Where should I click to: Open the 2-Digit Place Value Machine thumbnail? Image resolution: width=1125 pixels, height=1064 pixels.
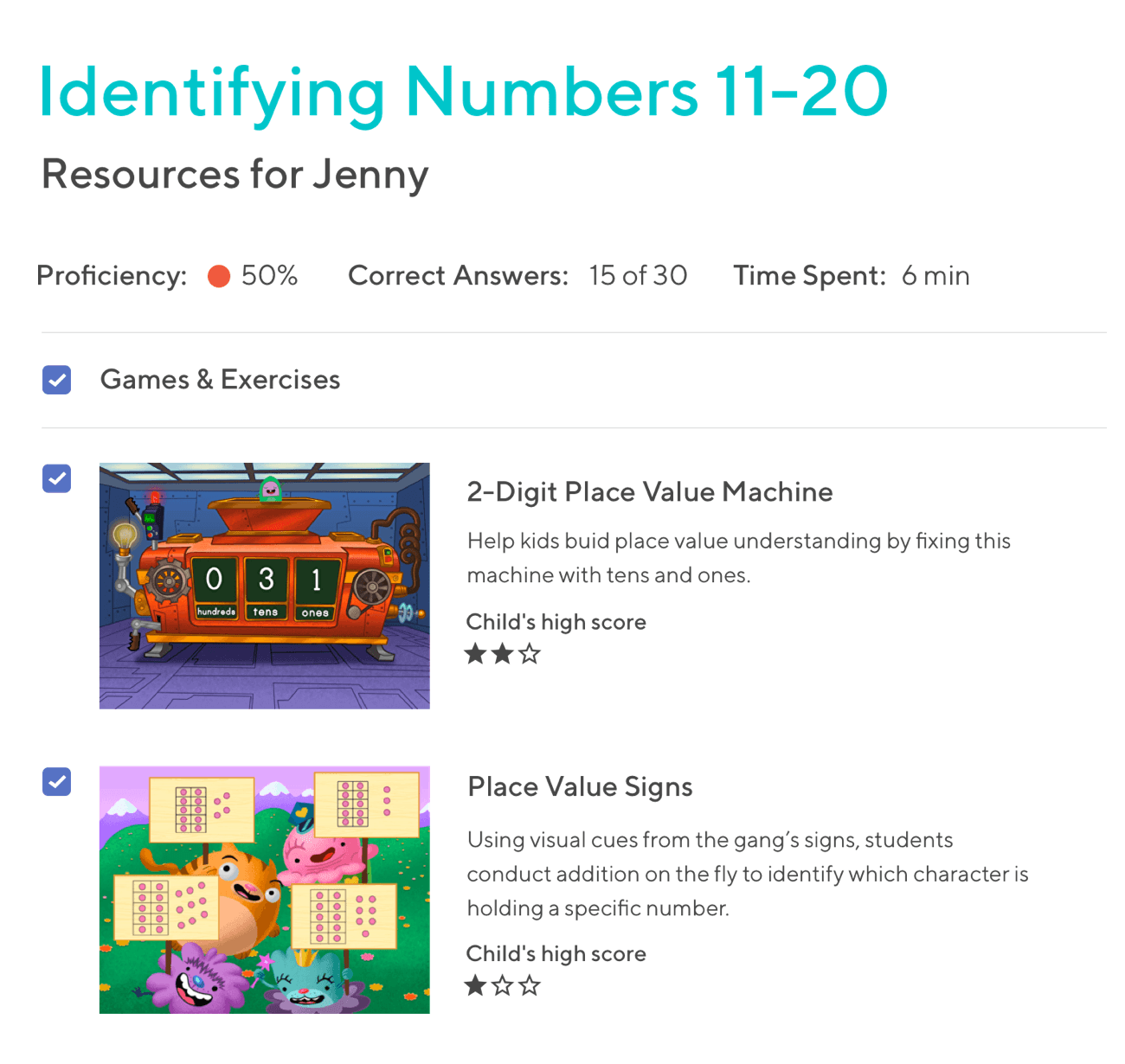pyautogui.click(x=264, y=586)
